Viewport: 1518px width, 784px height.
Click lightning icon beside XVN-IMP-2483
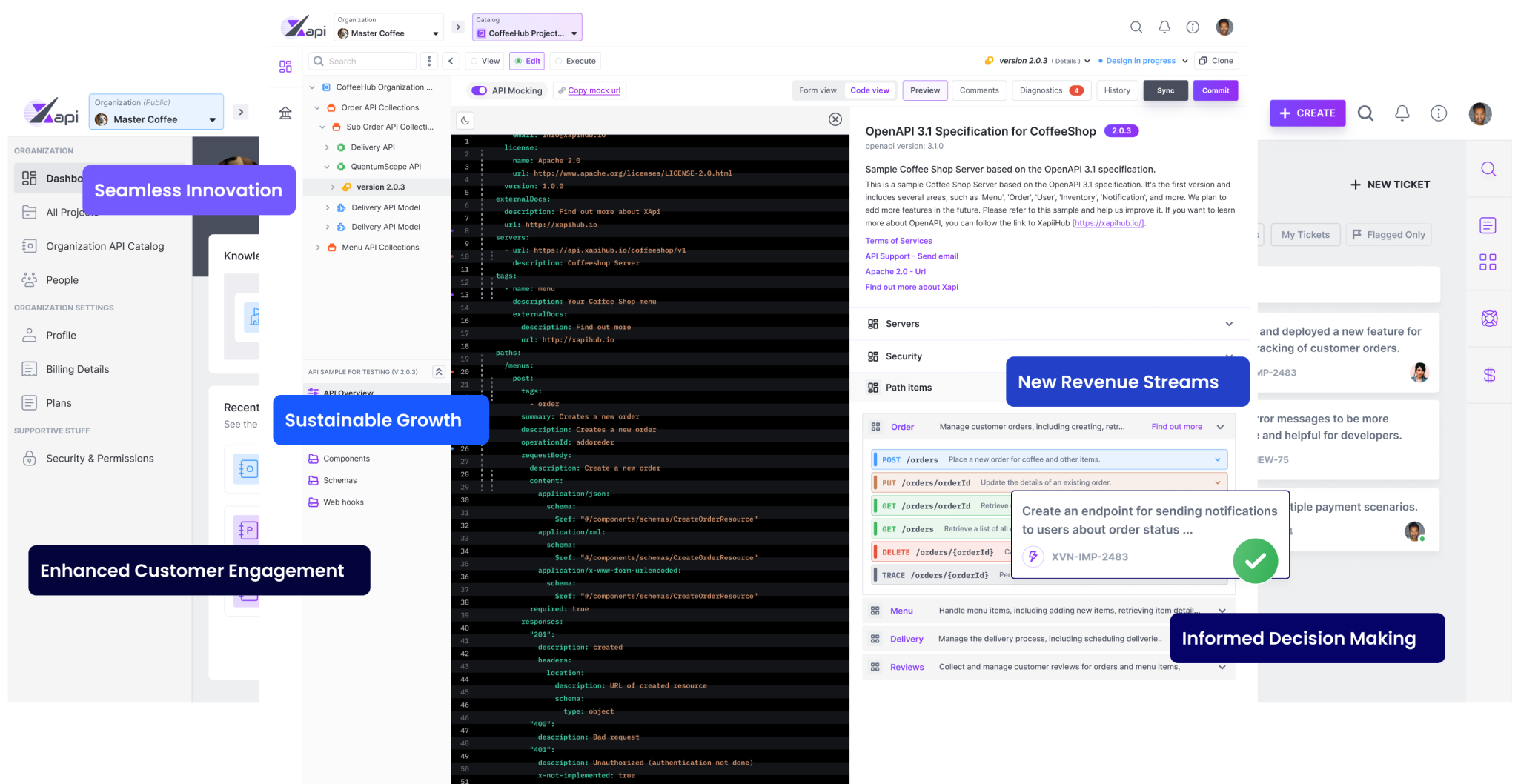coord(1033,557)
